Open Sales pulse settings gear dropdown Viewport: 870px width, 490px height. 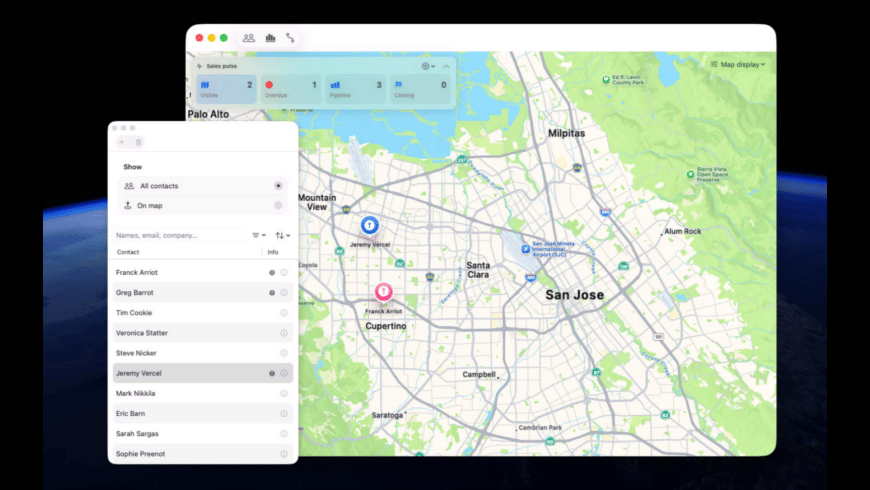click(428, 66)
